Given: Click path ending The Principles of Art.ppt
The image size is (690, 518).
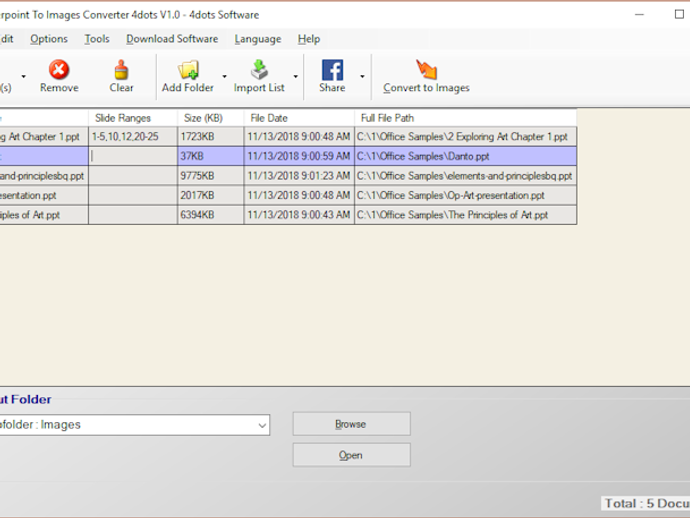Looking at the screenshot, I should (466, 215).
